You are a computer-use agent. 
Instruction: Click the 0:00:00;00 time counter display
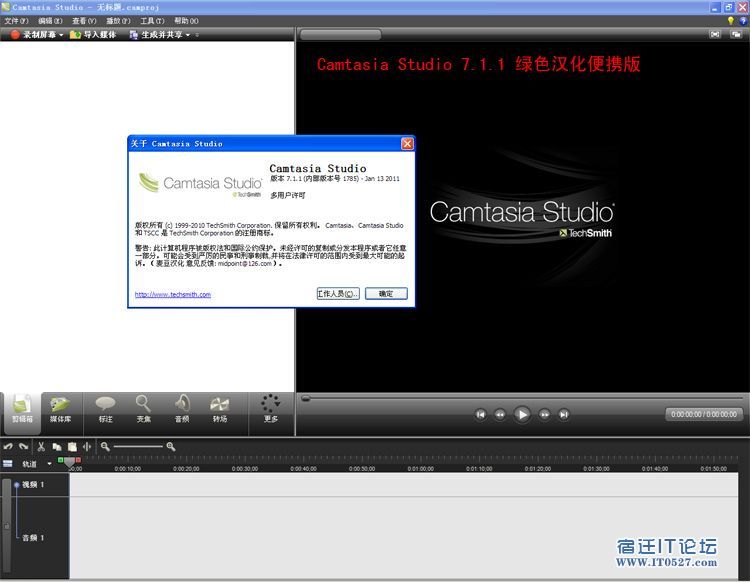tap(704, 414)
